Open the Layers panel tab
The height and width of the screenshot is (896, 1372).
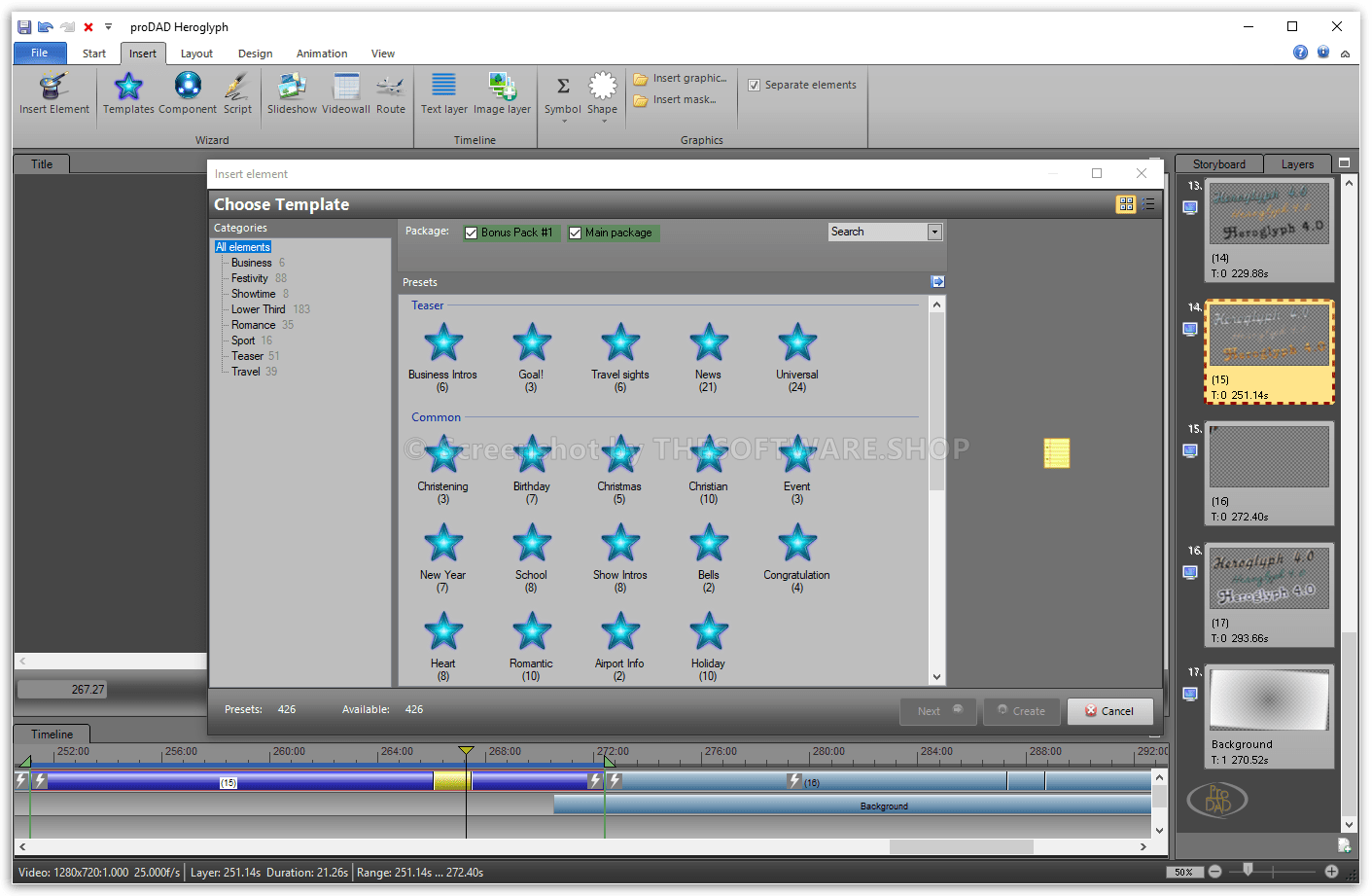(x=1296, y=164)
